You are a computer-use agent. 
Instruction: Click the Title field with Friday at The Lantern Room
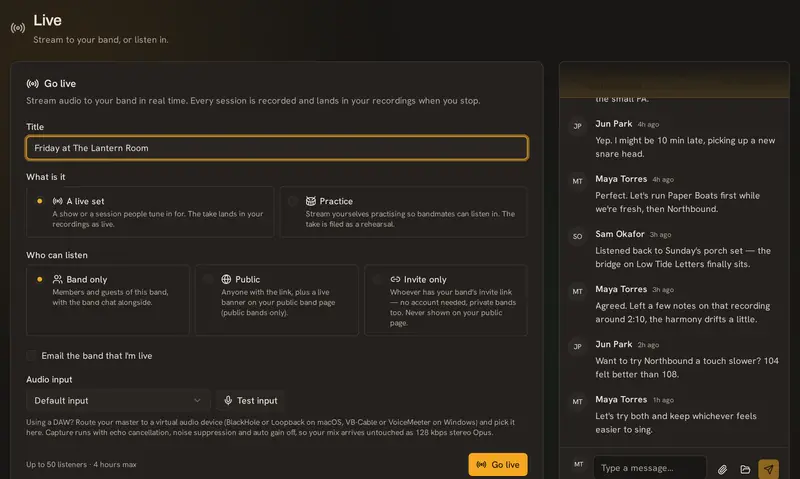[x=277, y=148]
